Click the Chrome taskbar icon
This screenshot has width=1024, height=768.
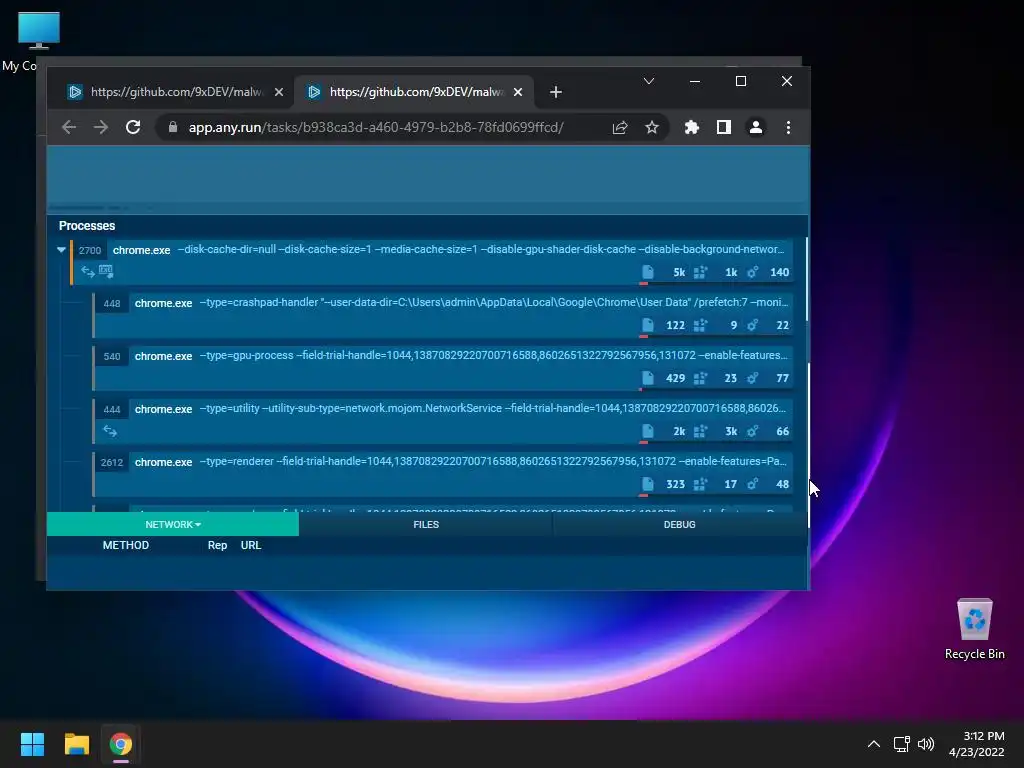tap(121, 744)
